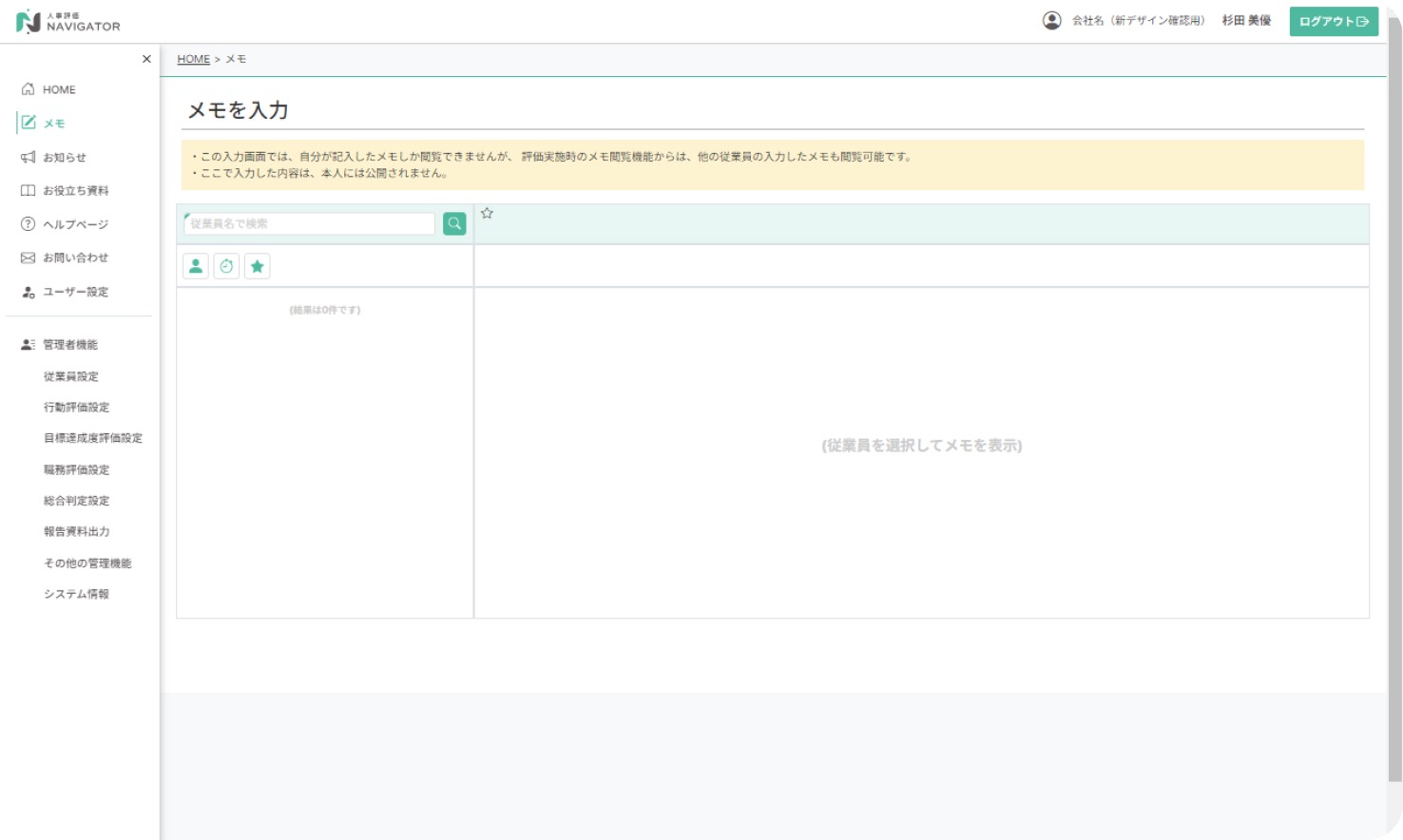Click the お問い合わせ envelope icon
This screenshot has height=840, width=1403.
(x=29, y=258)
